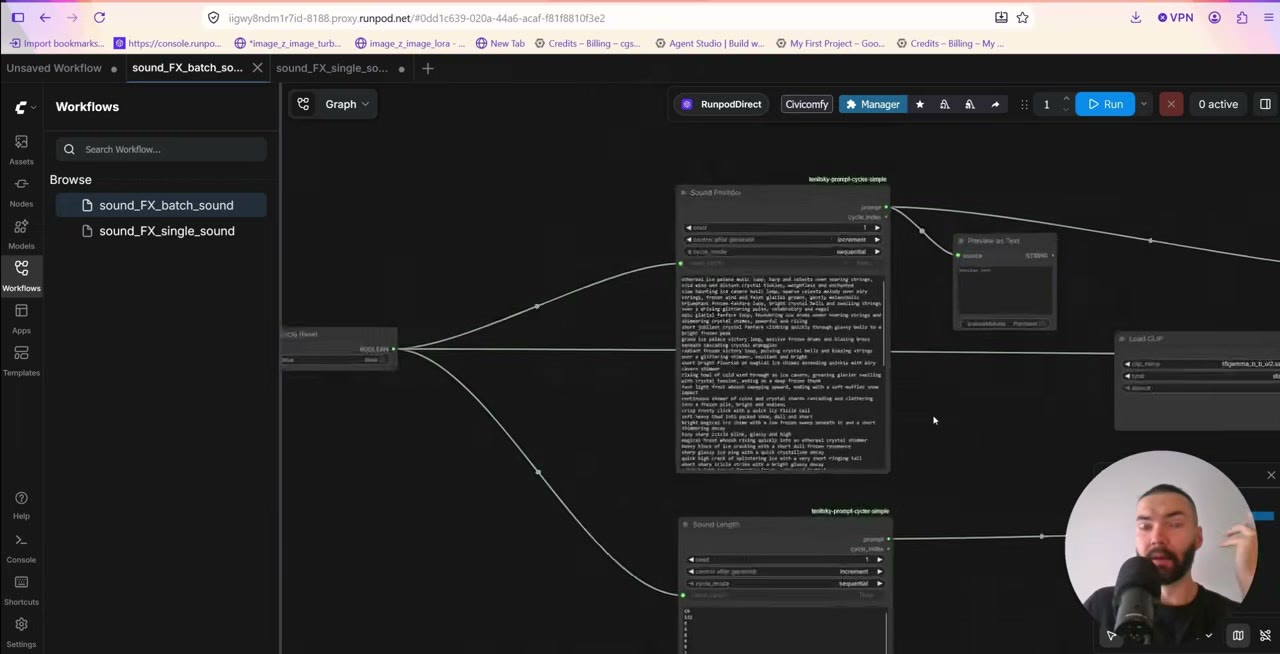This screenshot has height=654, width=1280.
Task: Open the Nodes library panel
Action: click(21, 191)
